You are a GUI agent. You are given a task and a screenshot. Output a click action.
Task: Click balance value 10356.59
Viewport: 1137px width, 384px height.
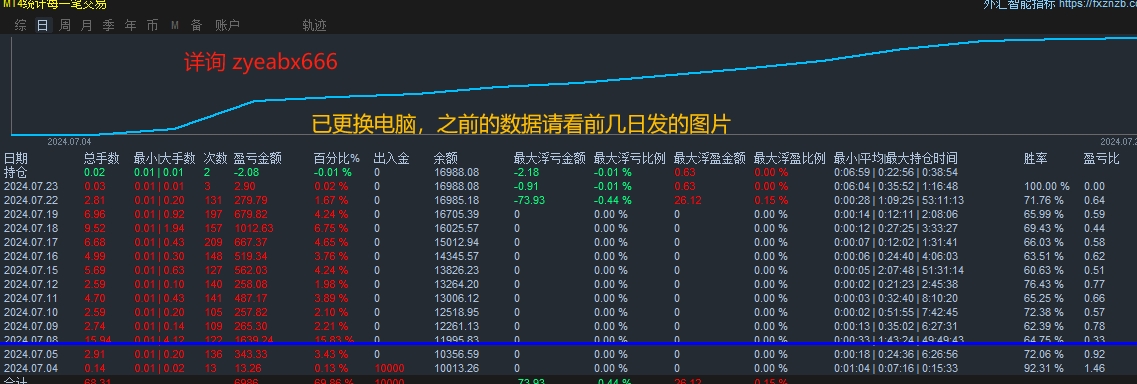point(456,354)
